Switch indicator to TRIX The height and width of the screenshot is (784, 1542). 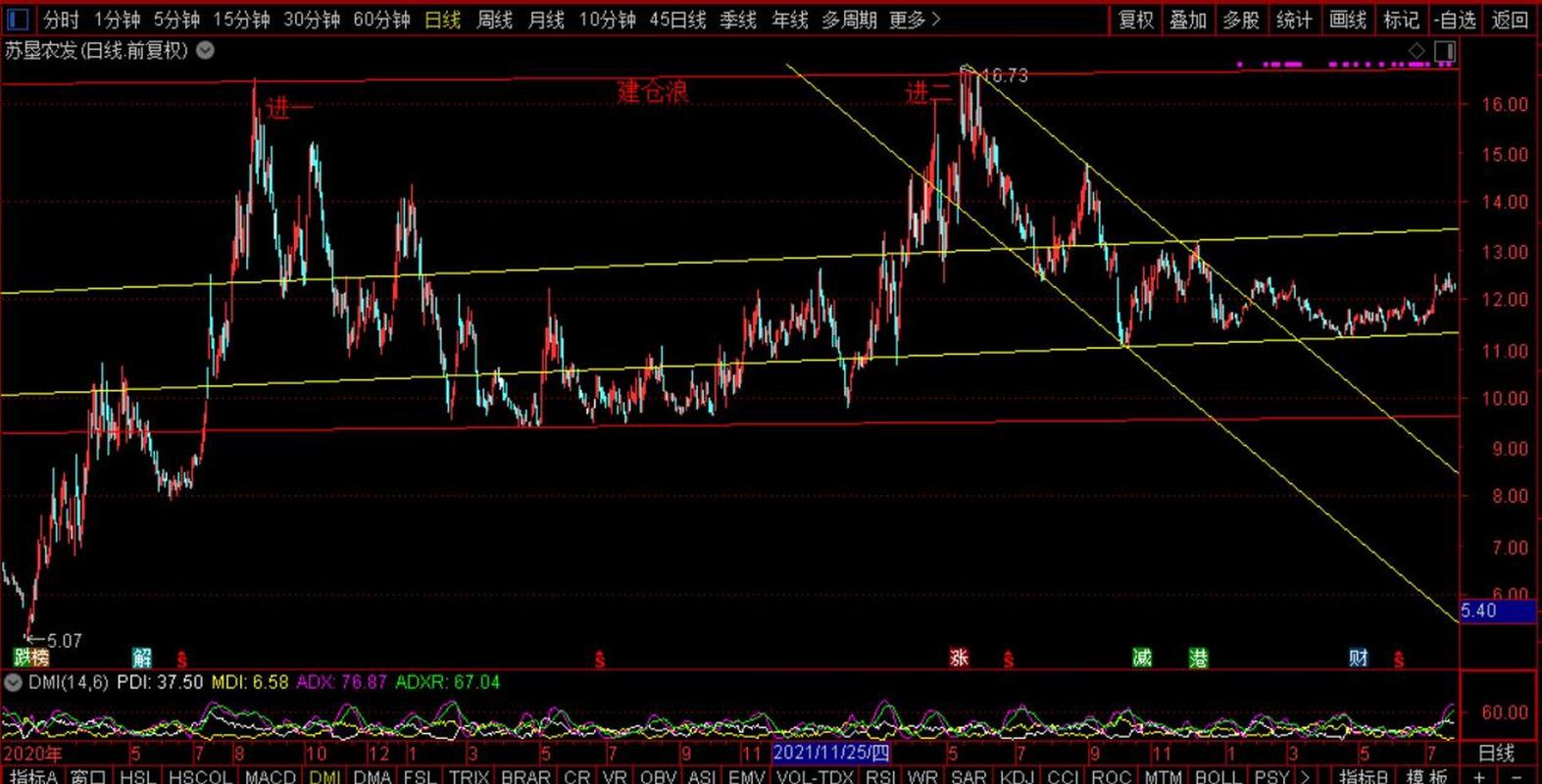tap(469, 776)
